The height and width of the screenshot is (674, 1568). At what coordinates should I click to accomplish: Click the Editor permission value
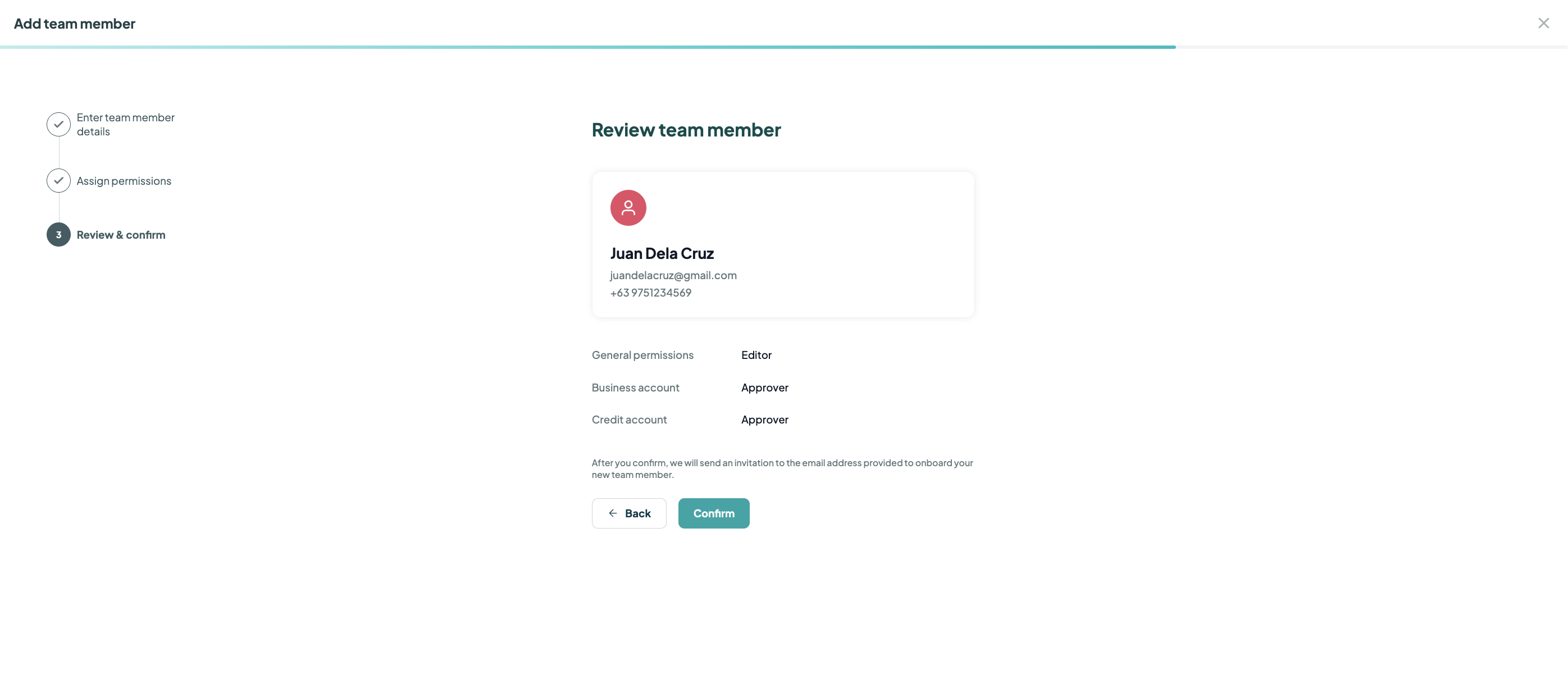(756, 354)
